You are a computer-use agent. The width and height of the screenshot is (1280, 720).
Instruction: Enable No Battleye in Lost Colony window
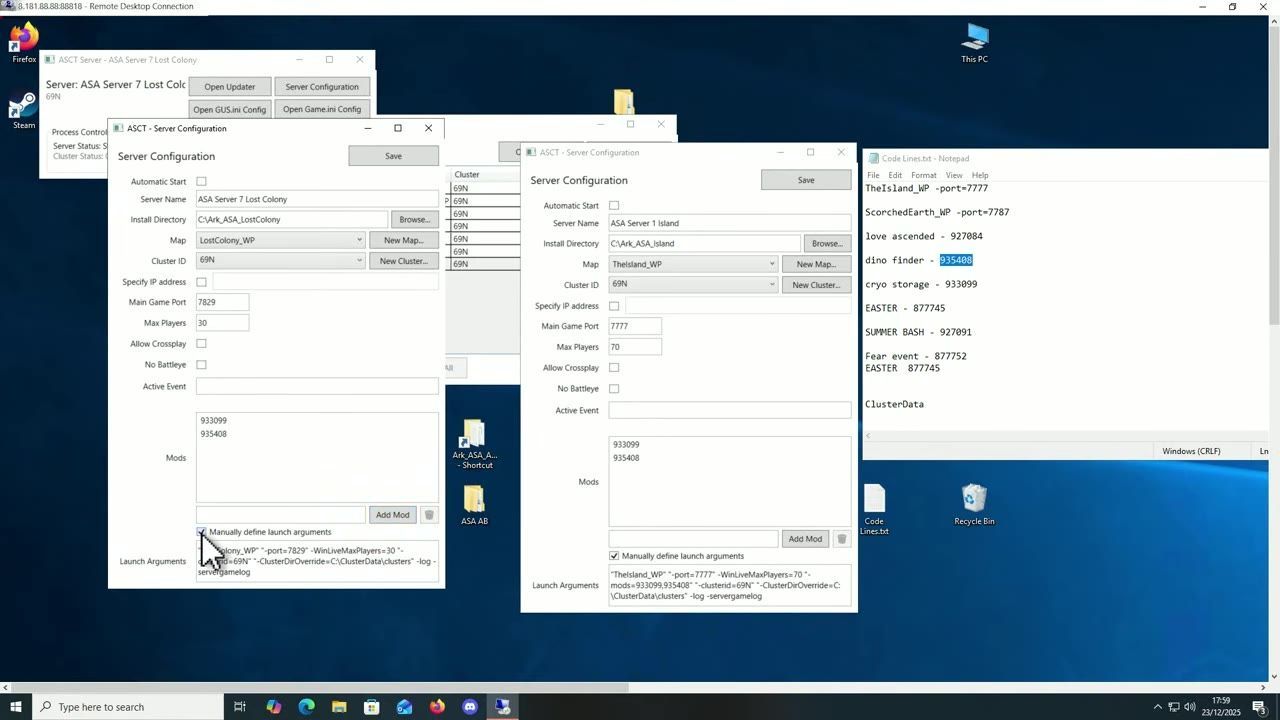201,365
